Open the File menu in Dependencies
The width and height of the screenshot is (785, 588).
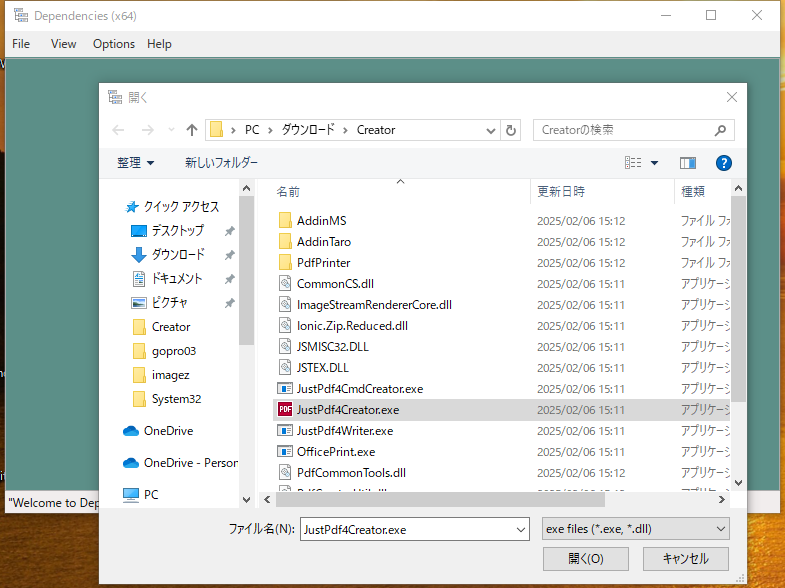(x=21, y=44)
